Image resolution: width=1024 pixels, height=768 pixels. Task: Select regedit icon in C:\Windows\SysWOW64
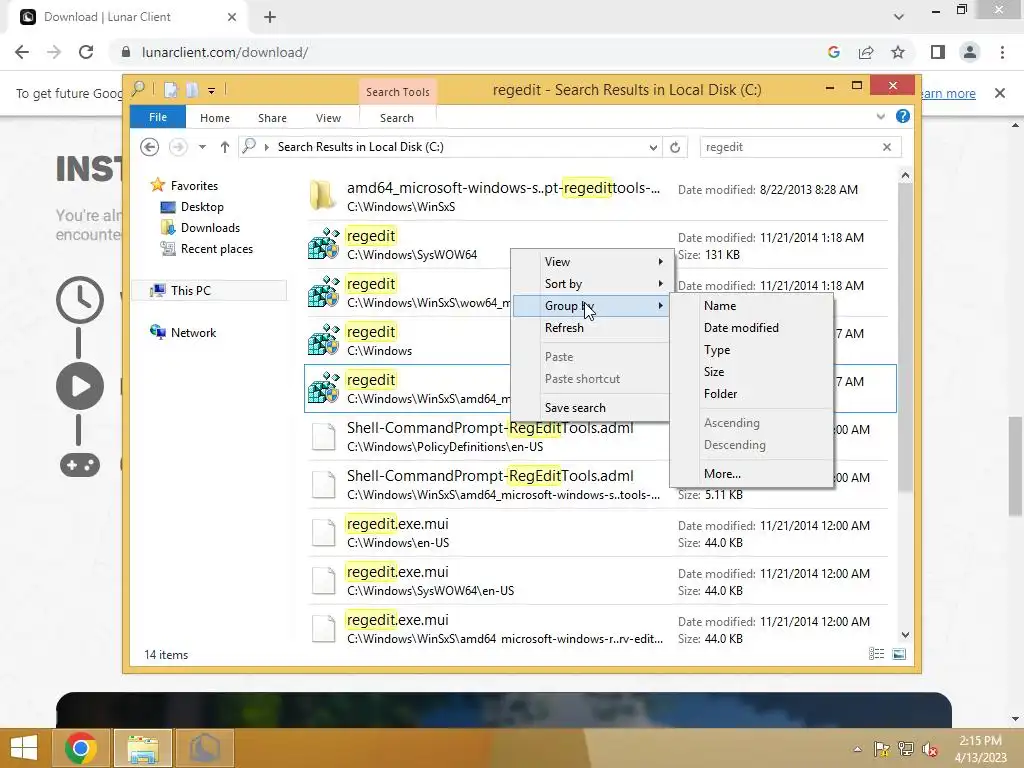pos(324,244)
